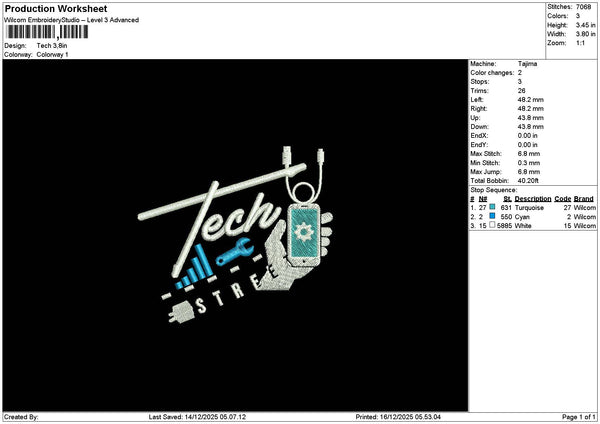
Task: Click the Turquoise color swatch in Stop Sequence
Action: (x=492, y=206)
